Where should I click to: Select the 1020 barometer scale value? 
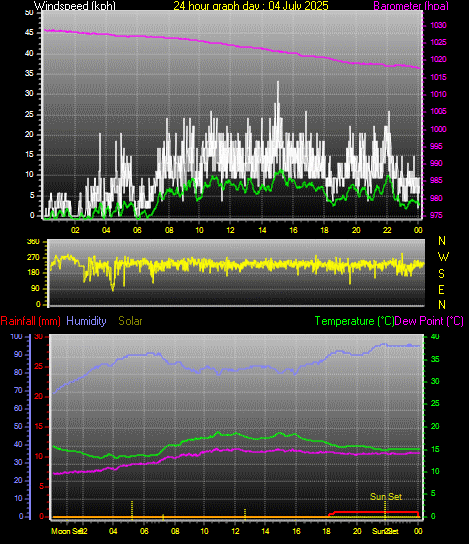[x=438, y=59]
